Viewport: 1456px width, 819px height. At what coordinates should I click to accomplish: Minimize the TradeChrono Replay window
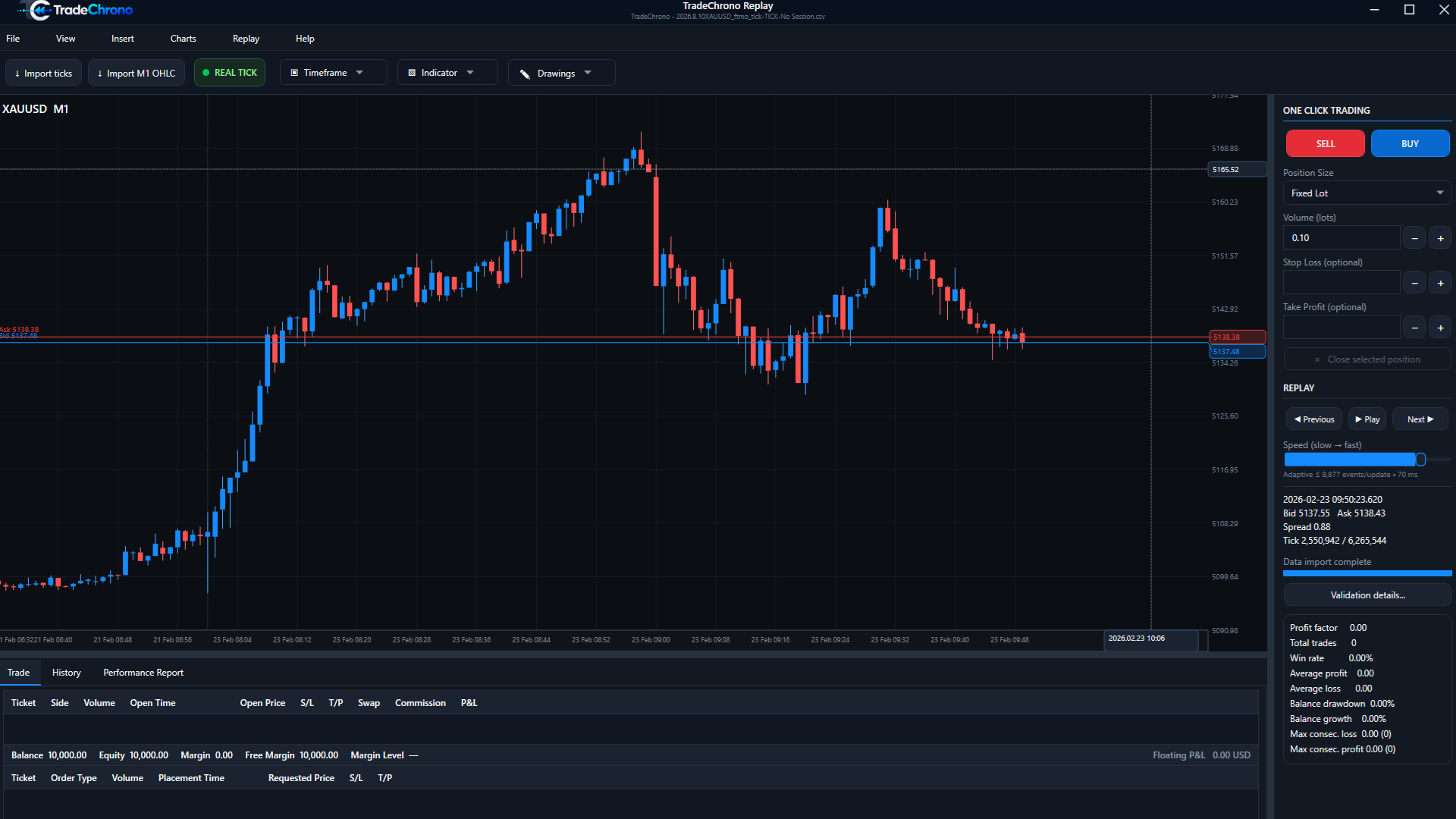[1375, 10]
